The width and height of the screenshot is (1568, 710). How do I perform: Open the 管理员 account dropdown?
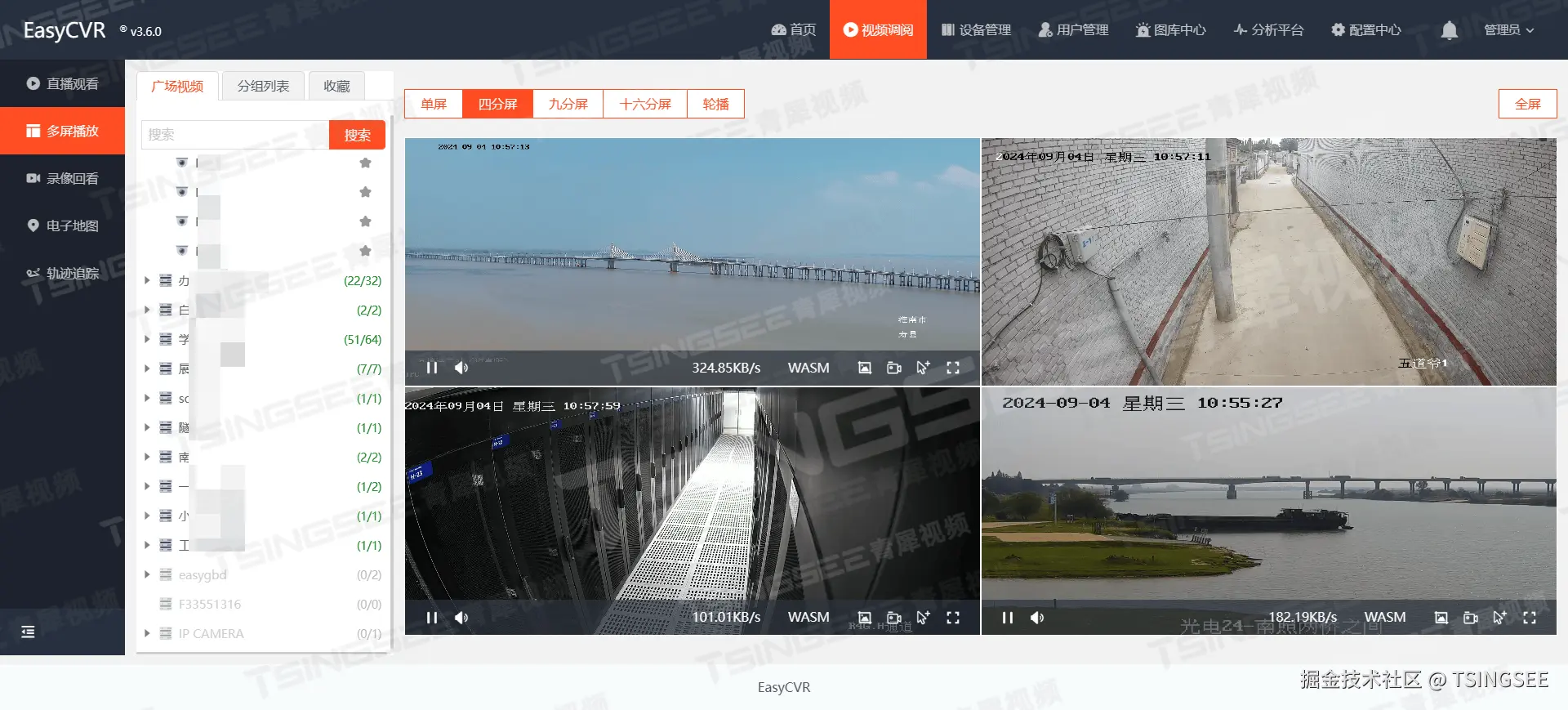coord(1508,29)
